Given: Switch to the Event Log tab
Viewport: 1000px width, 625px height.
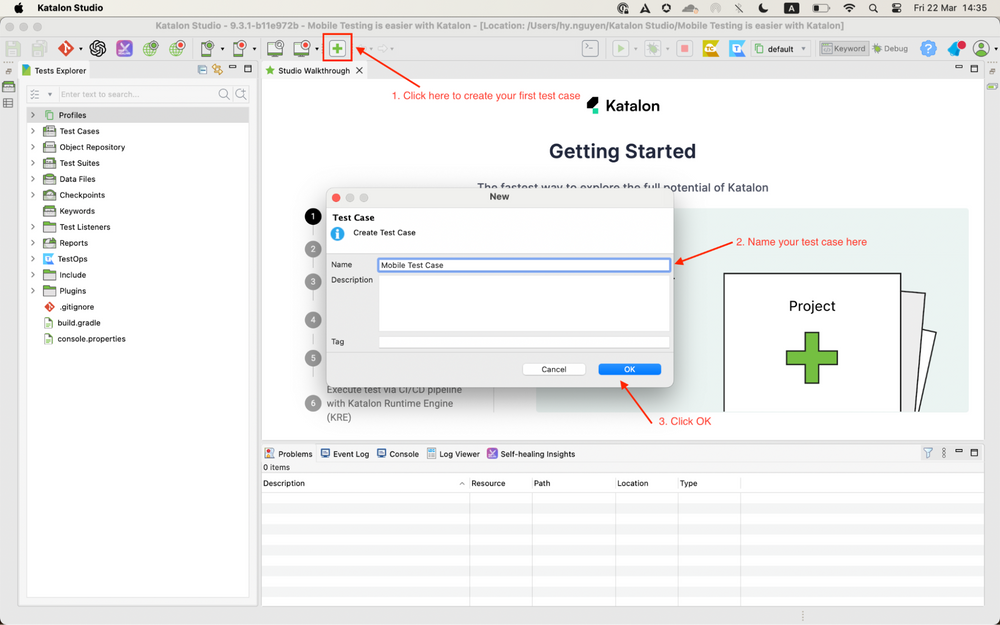Looking at the screenshot, I should click(x=345, y=453).
